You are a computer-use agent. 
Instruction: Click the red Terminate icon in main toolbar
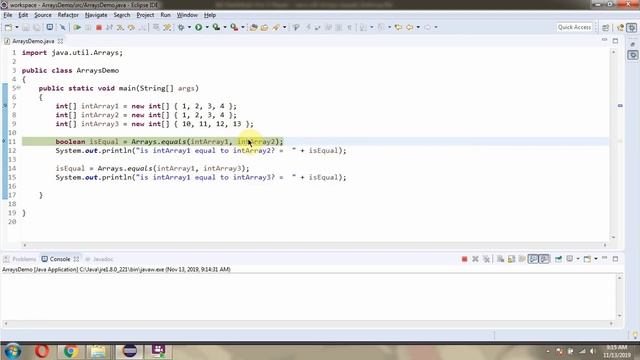(98, 27)
